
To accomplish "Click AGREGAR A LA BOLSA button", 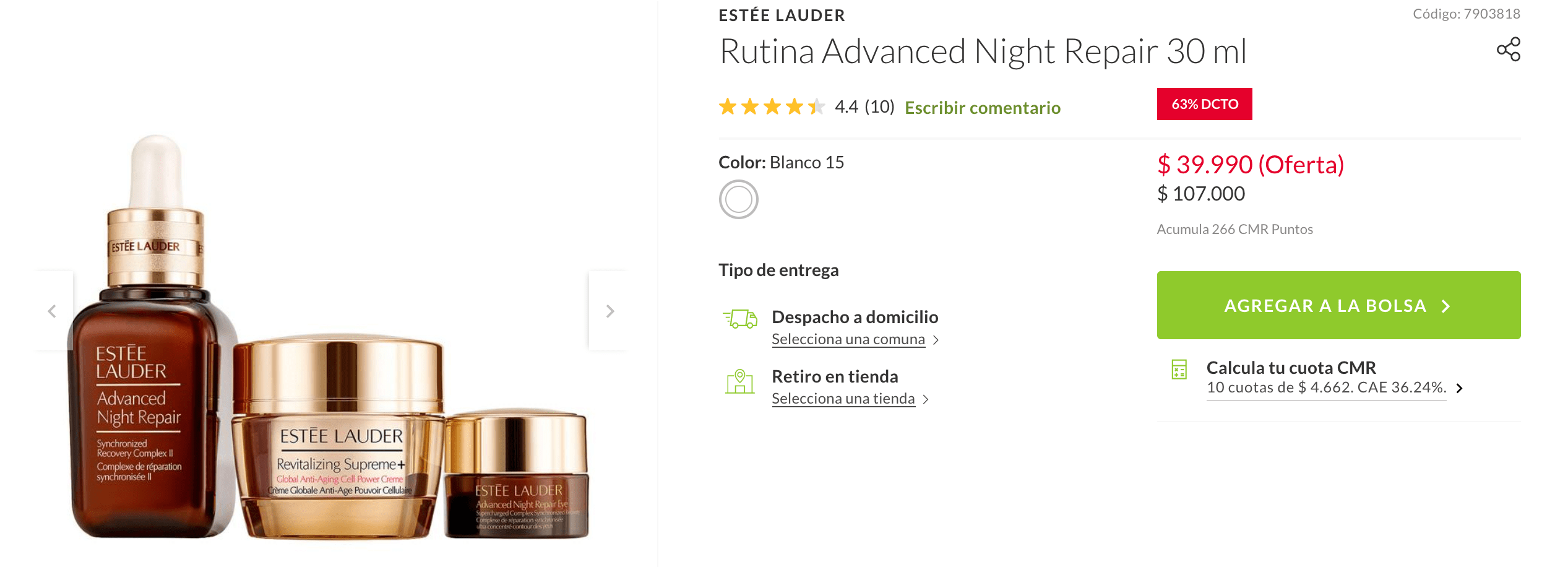I will [1338, 305].
